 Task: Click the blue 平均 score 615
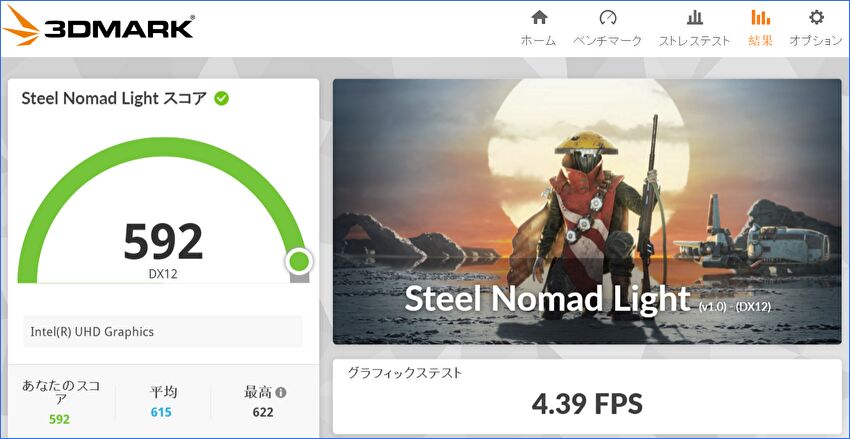tap(161, 412)
